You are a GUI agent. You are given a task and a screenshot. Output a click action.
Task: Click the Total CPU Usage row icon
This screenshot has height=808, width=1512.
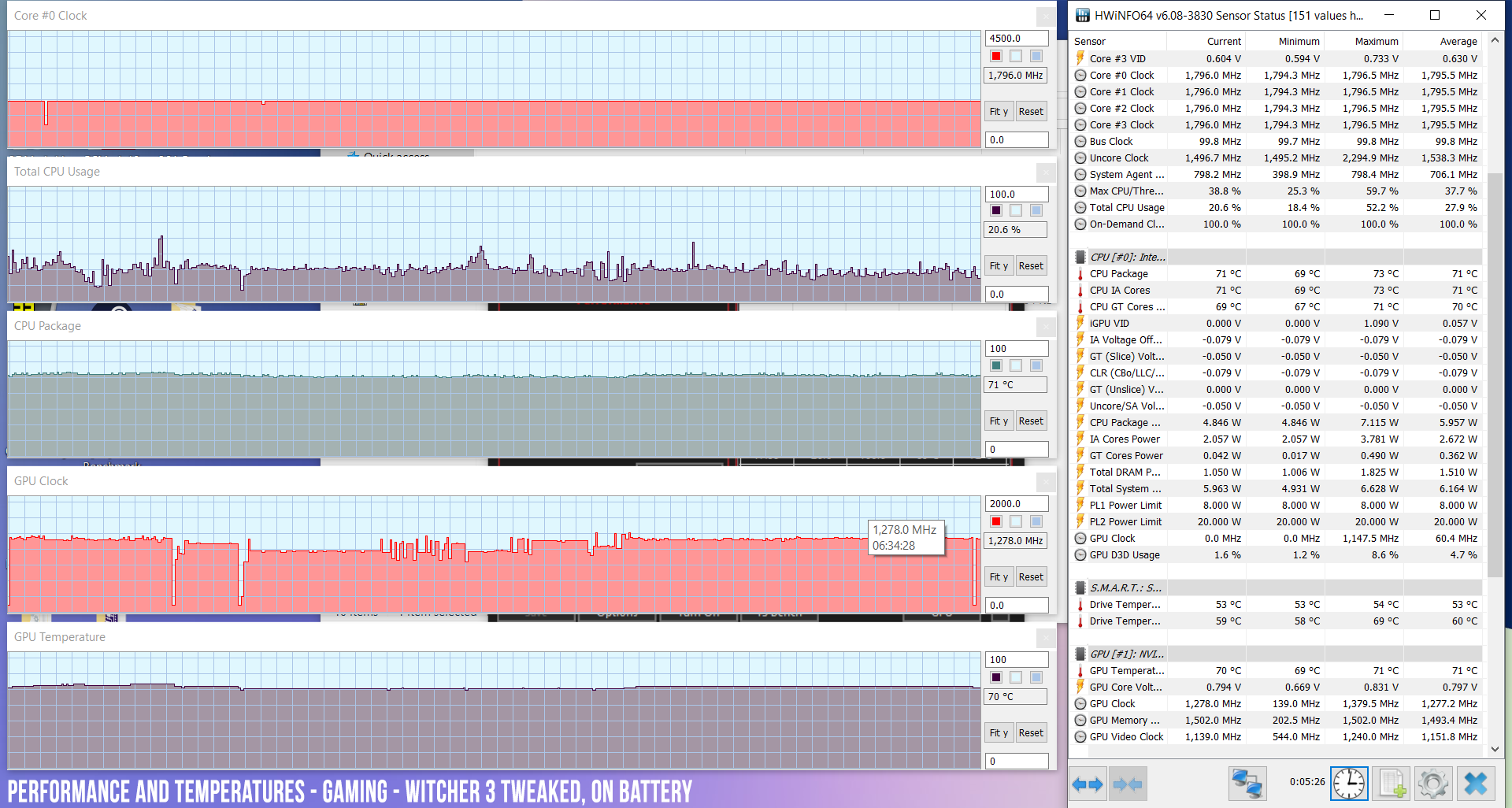[1080, 208]
